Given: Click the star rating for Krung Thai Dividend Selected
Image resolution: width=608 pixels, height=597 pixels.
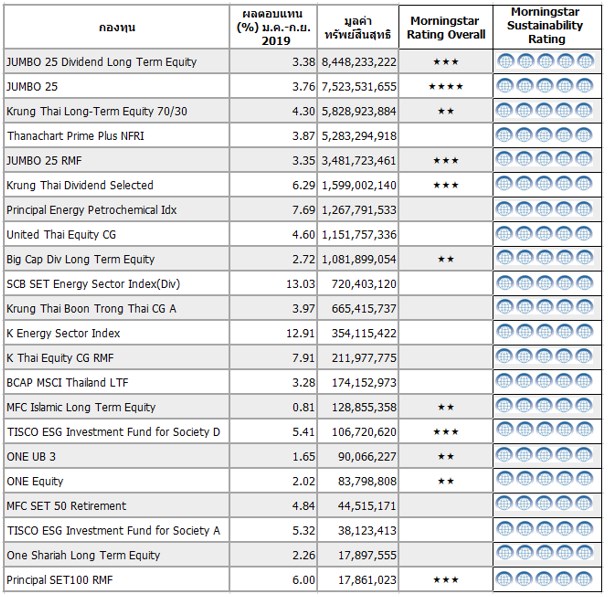Looking at the screenshot, I should click(x=446, y=185).
